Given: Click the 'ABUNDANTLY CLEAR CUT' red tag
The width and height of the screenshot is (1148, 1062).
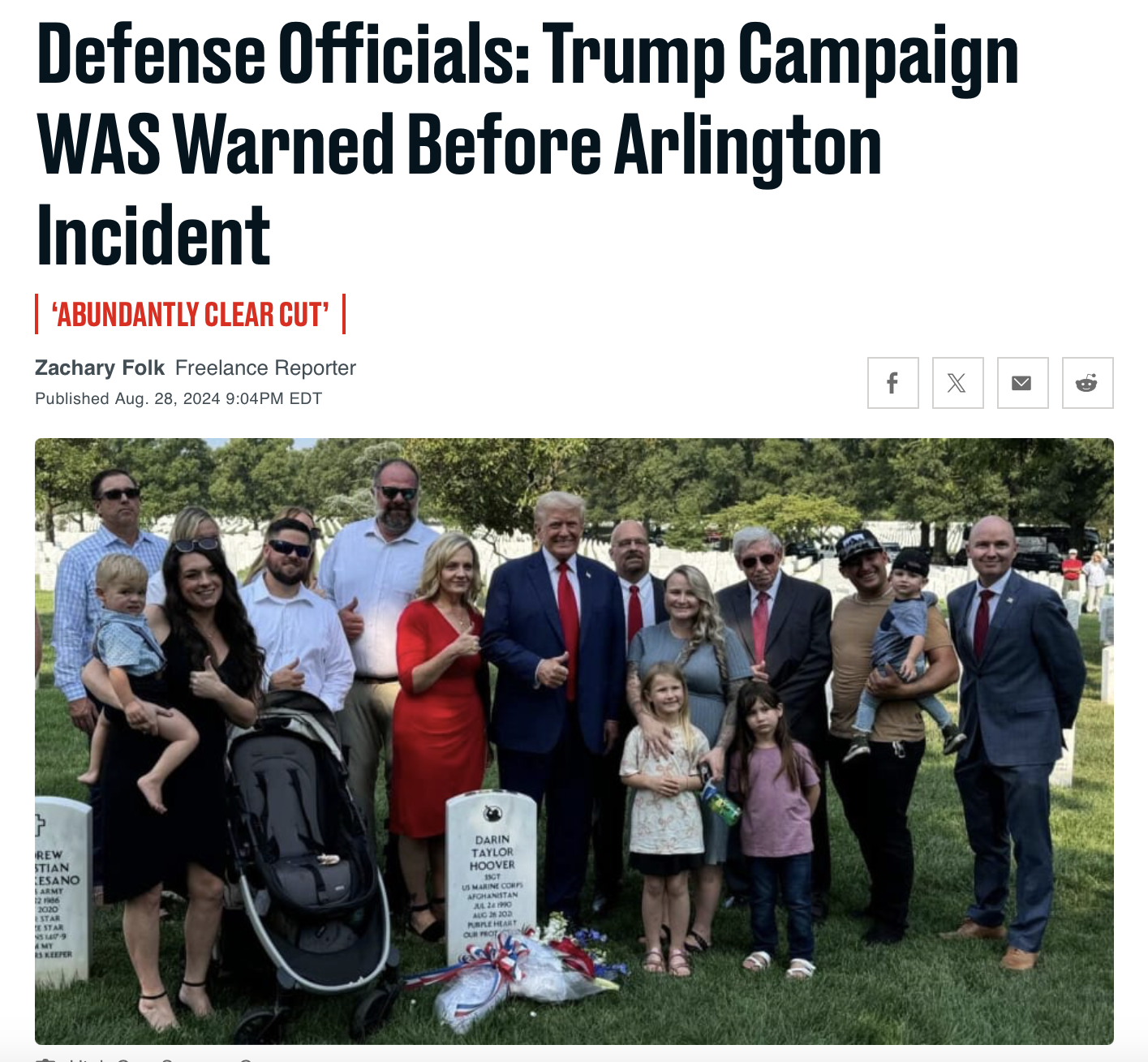Looking at the screenshot, I should [x=191, y=314].
